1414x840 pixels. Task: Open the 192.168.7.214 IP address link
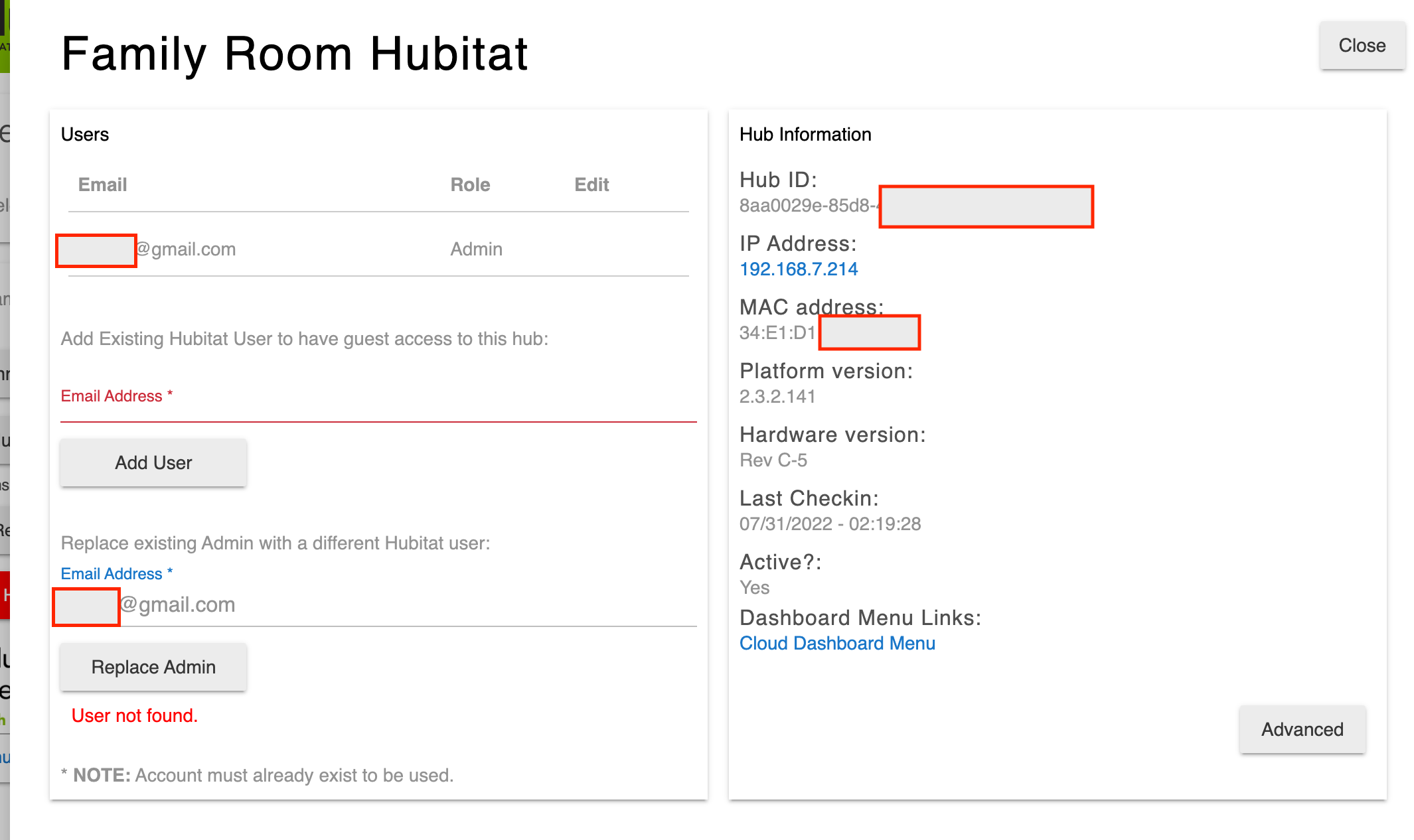799,269
